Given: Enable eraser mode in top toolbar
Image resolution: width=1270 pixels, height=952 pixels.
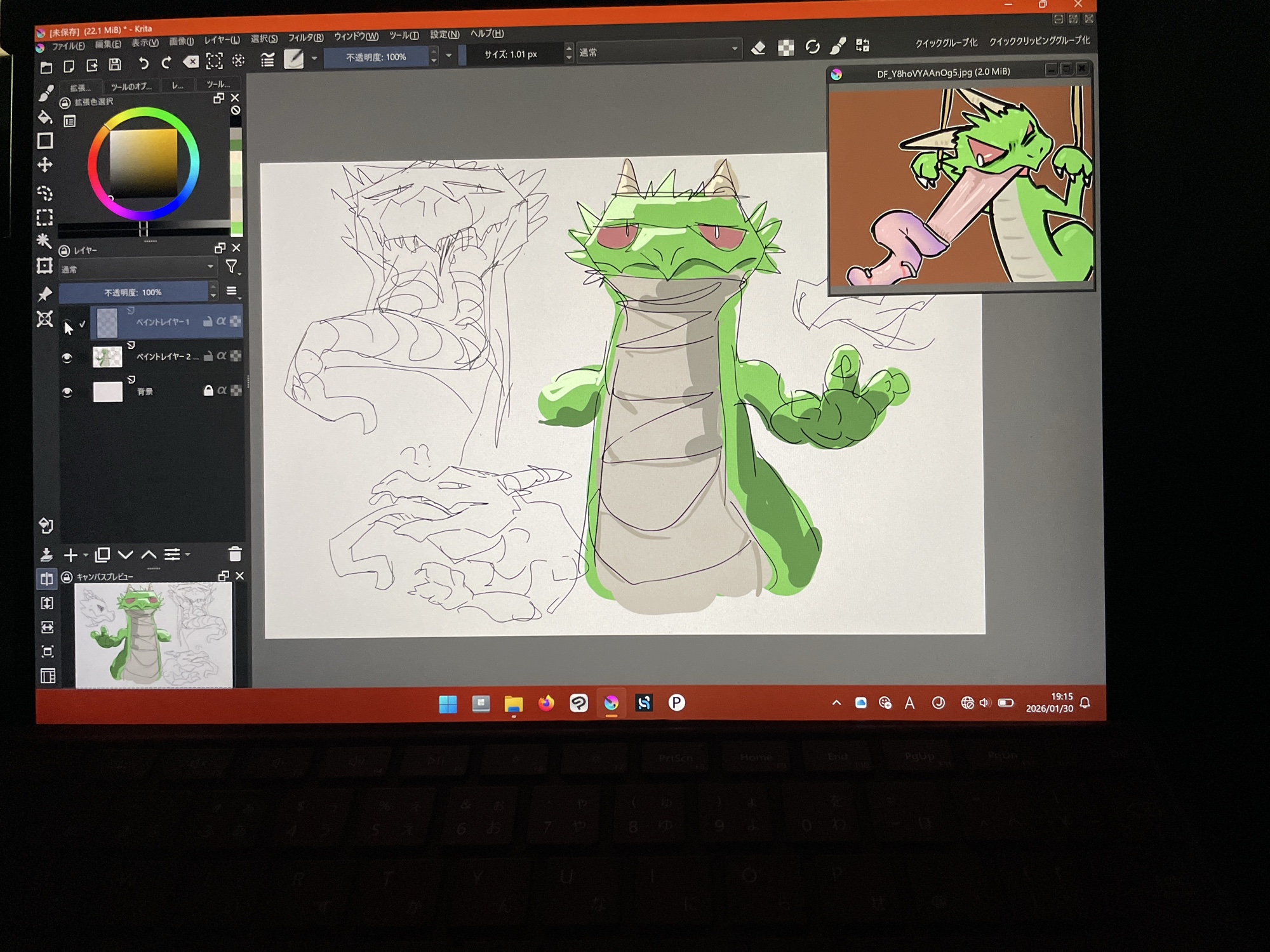Looking at the screenshot, I should 758,48.
